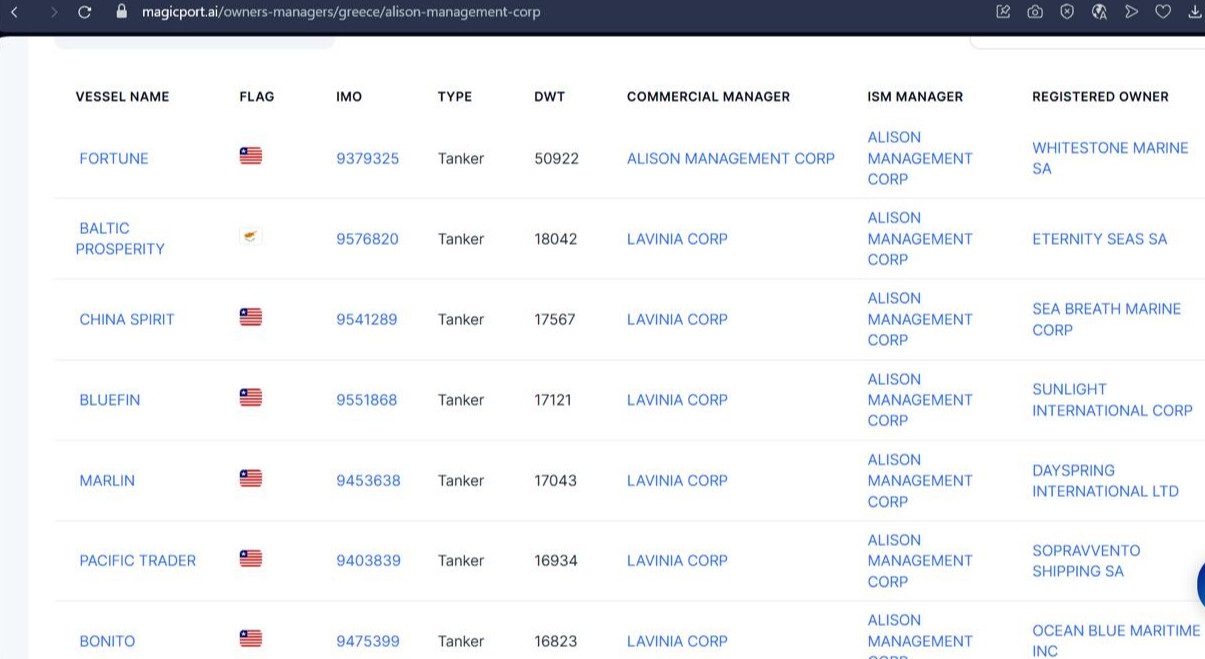The width and height of the screenshot is (1205, 659).
Task: Open IMO number 9475399
Action: click(368, 641)
